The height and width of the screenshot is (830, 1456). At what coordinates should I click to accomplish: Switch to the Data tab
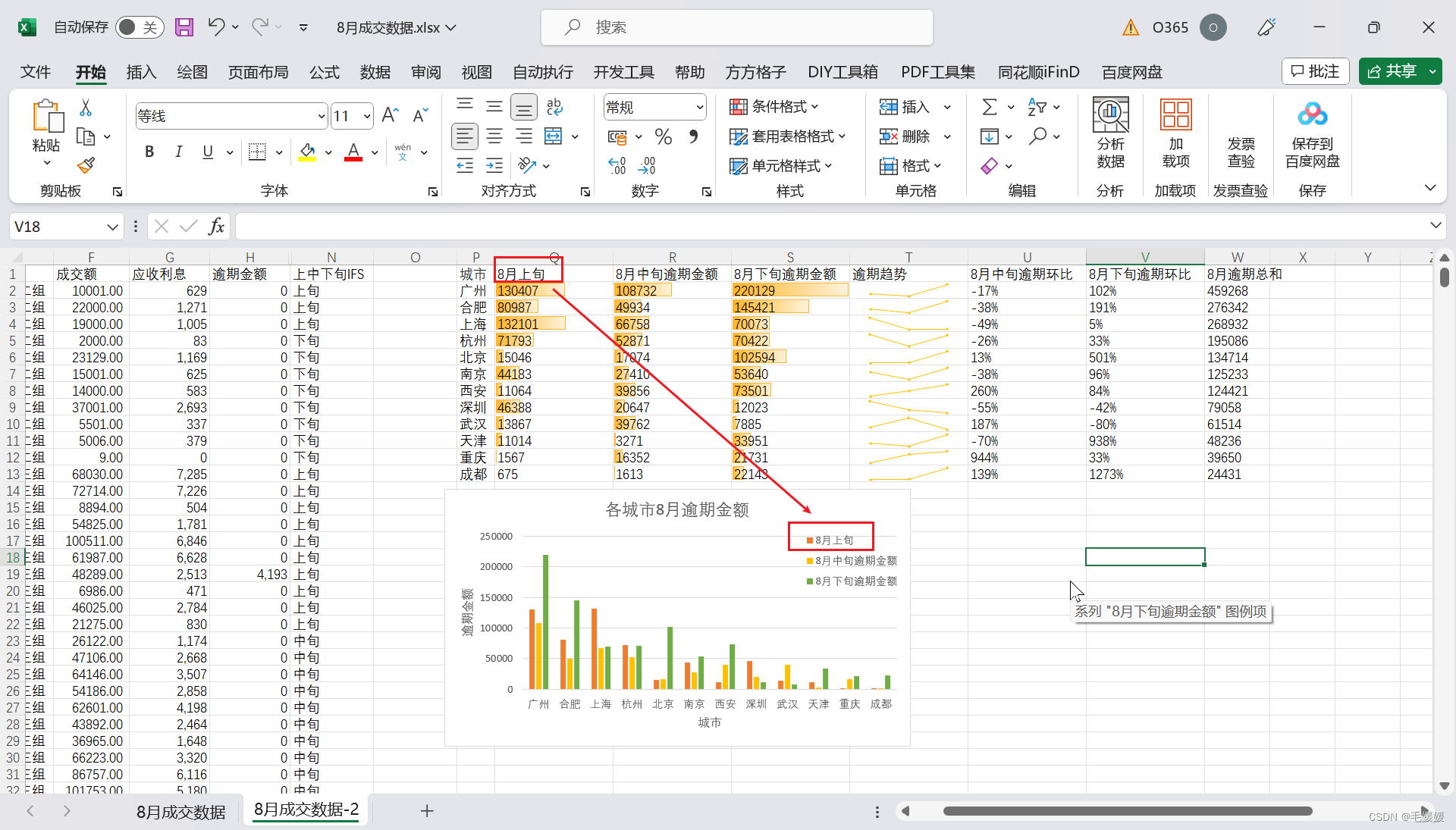pyautogui.click(x=375, y=72)
